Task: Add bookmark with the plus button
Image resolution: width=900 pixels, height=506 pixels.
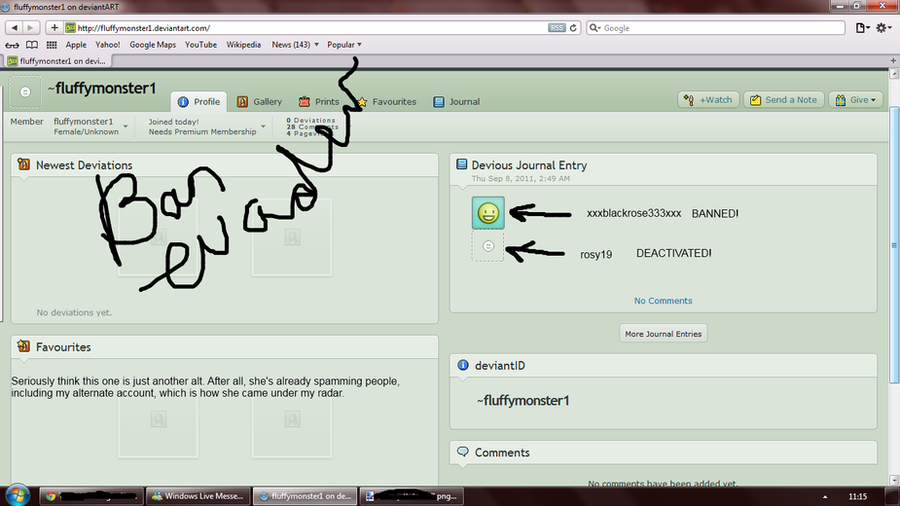Action: (x=54, y=28)
